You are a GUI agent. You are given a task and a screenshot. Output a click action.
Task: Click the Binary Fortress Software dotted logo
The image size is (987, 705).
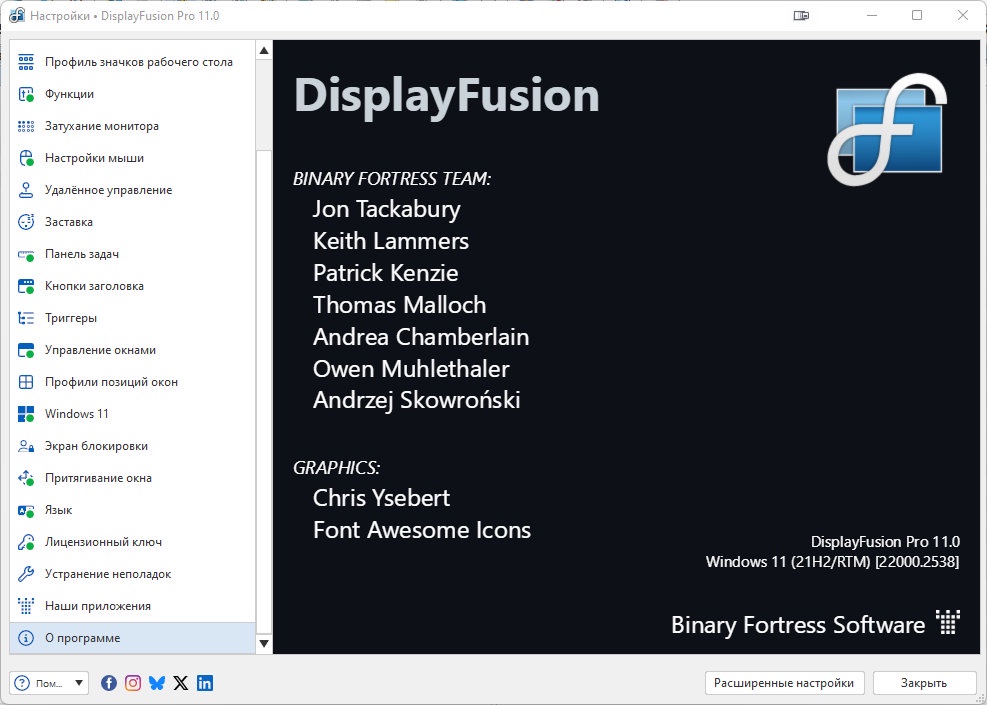[948, 622]
